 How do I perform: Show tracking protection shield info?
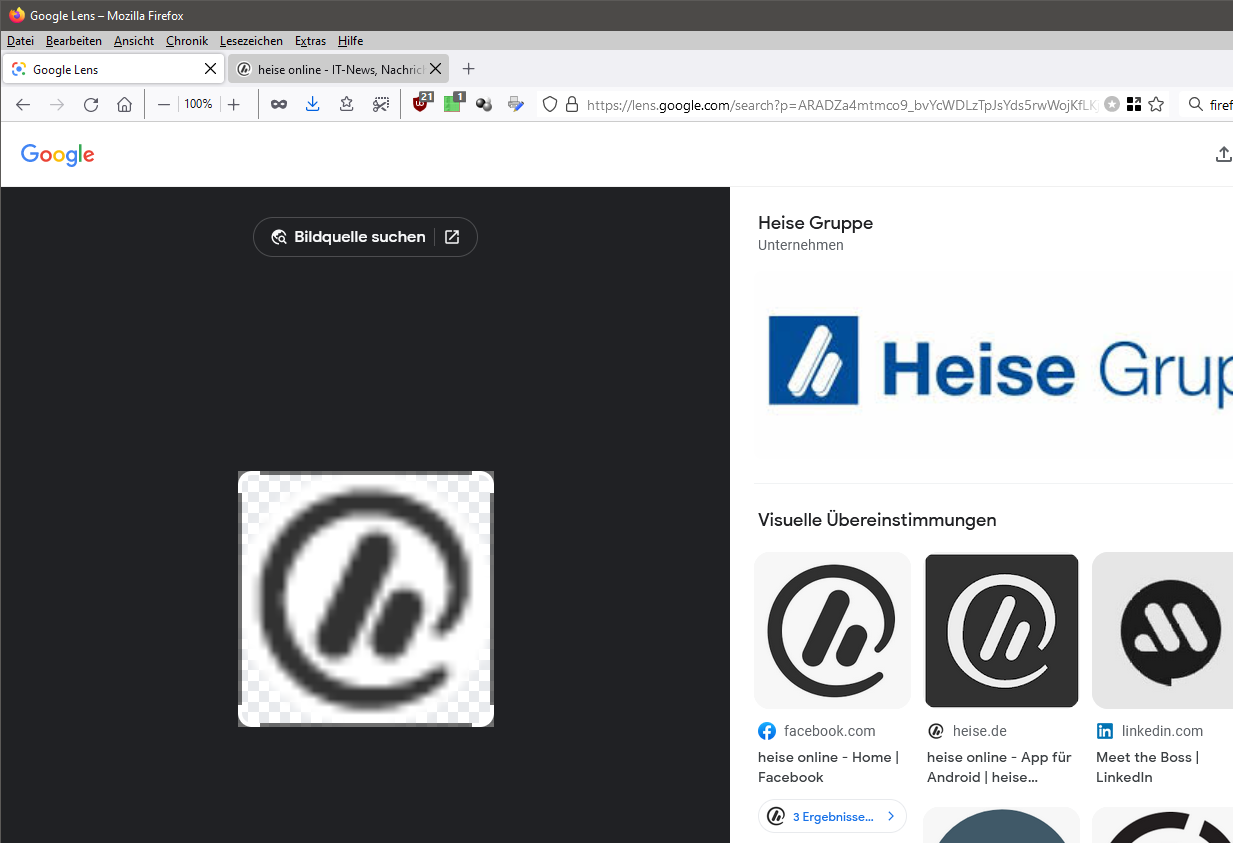pos(549,104)
